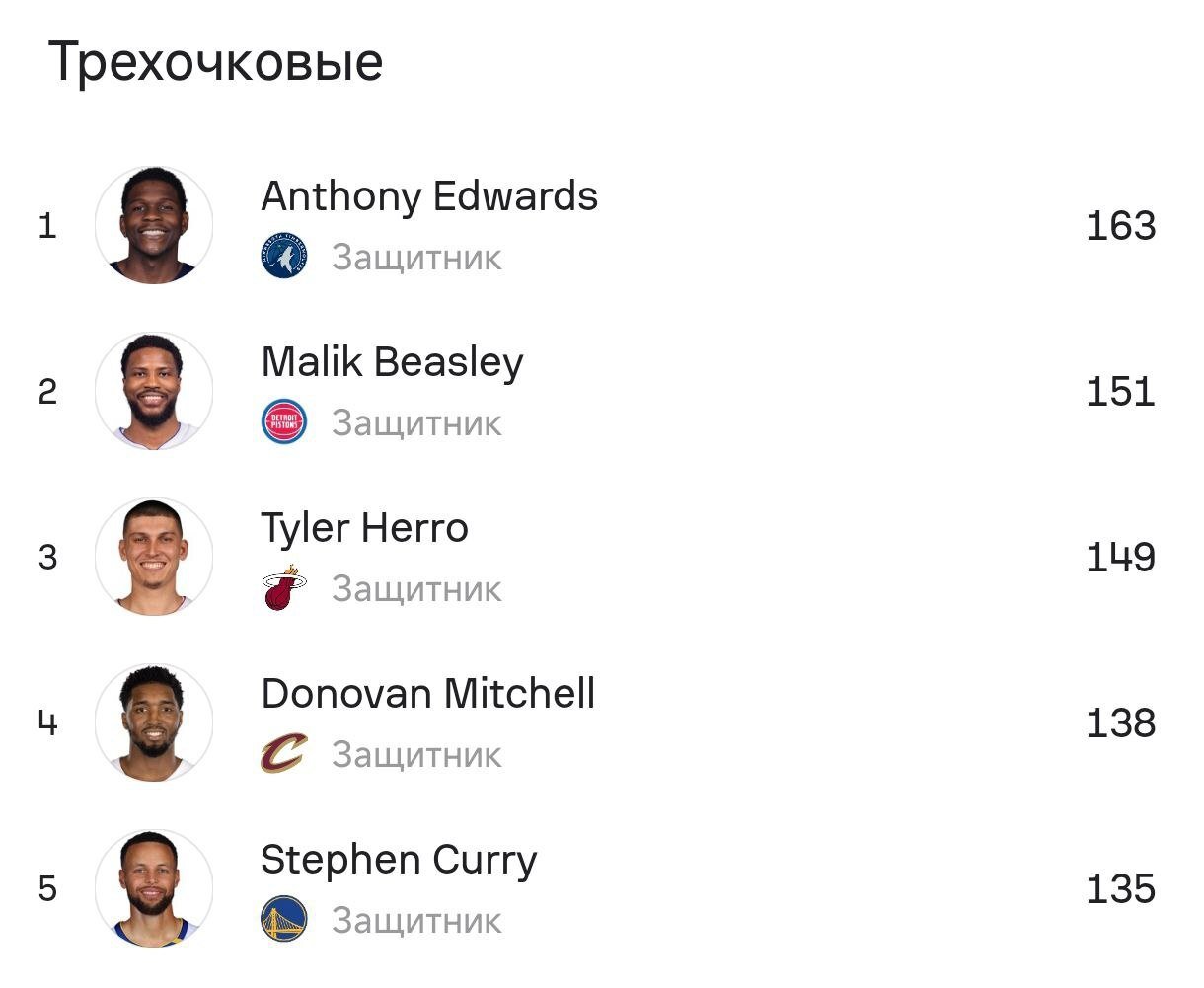Click the Cleveland Cavaliers team logo
The image size is (1204, 988).
[x=284, y=754]
